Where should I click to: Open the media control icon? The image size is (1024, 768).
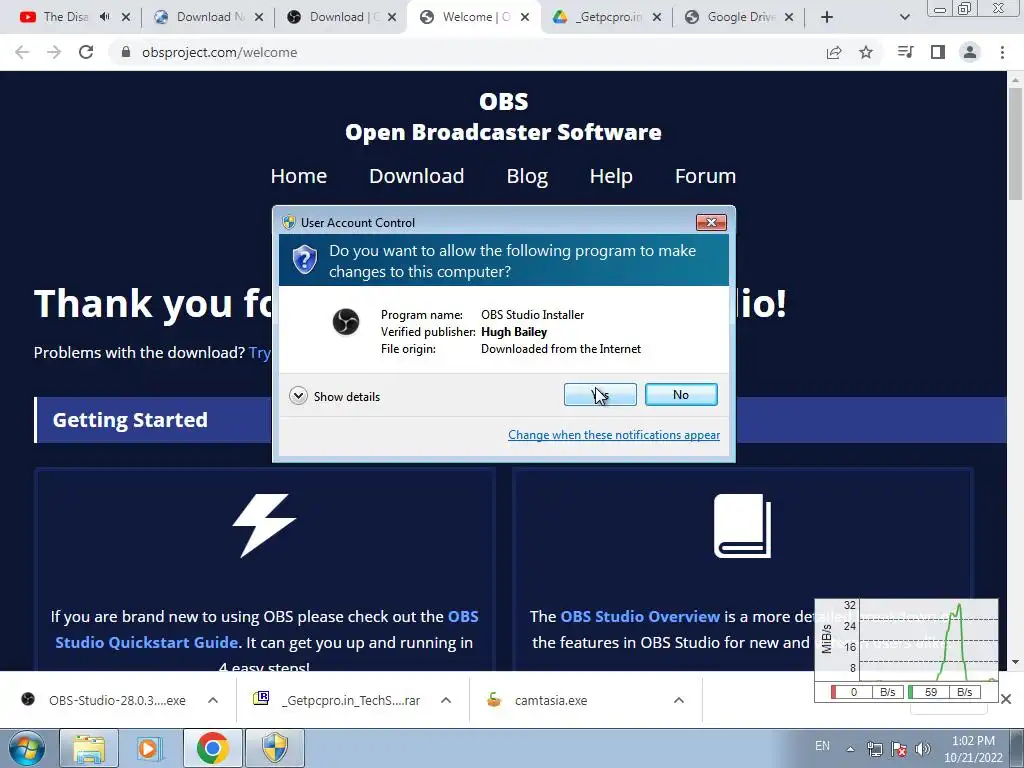click(905, 52)
